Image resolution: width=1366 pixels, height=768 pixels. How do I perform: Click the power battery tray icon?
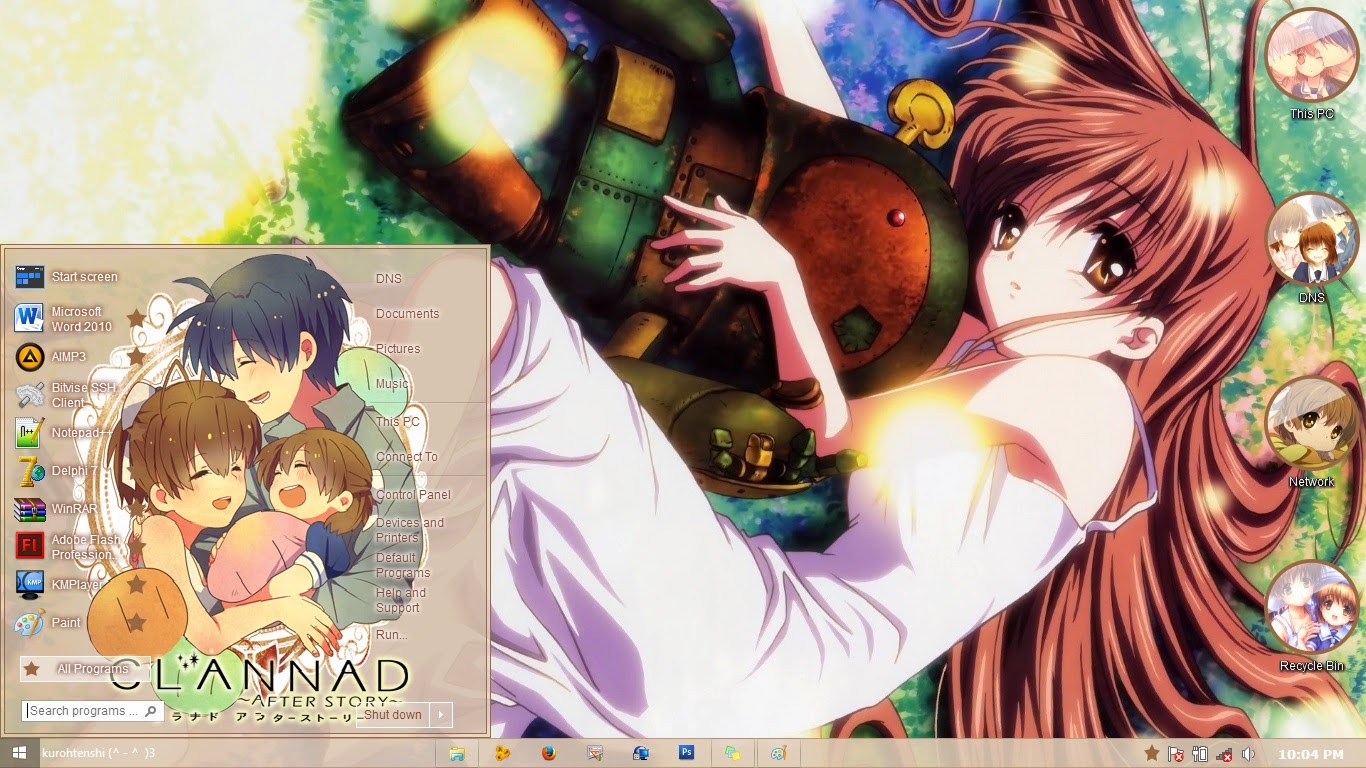pos(1200,754)
